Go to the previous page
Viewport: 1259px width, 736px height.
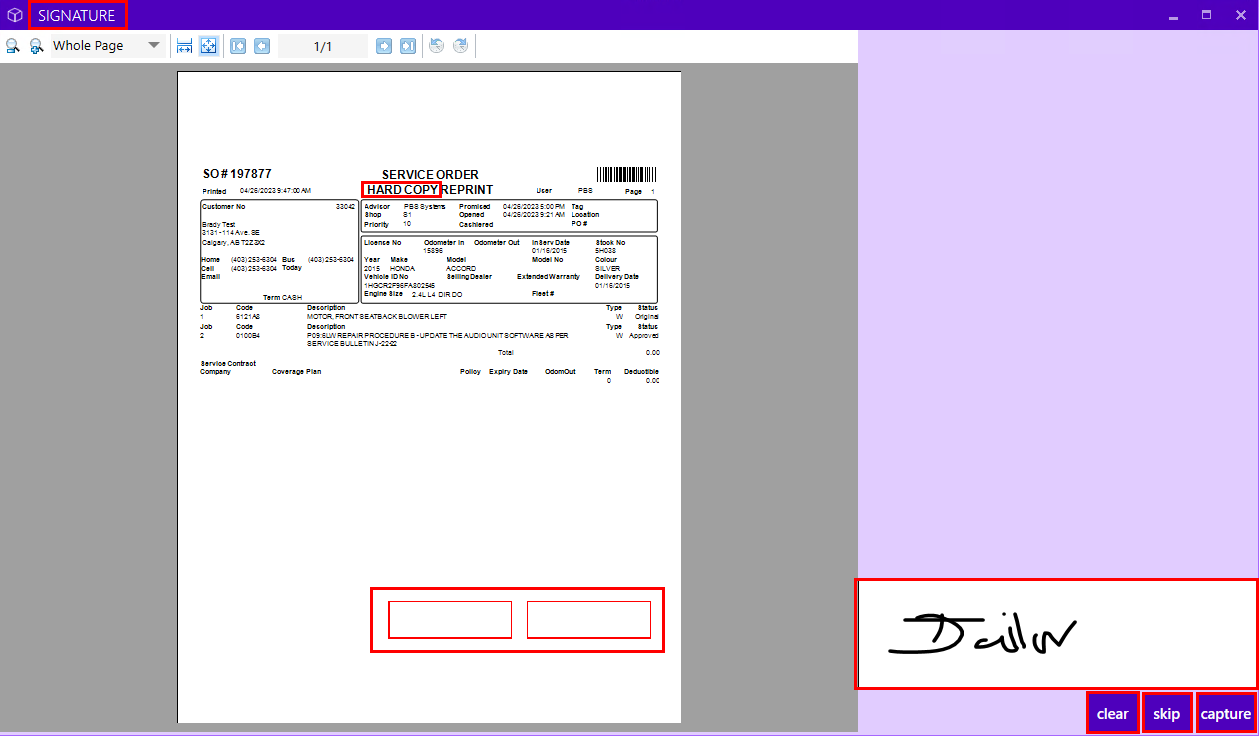click(x=262, y=46)
